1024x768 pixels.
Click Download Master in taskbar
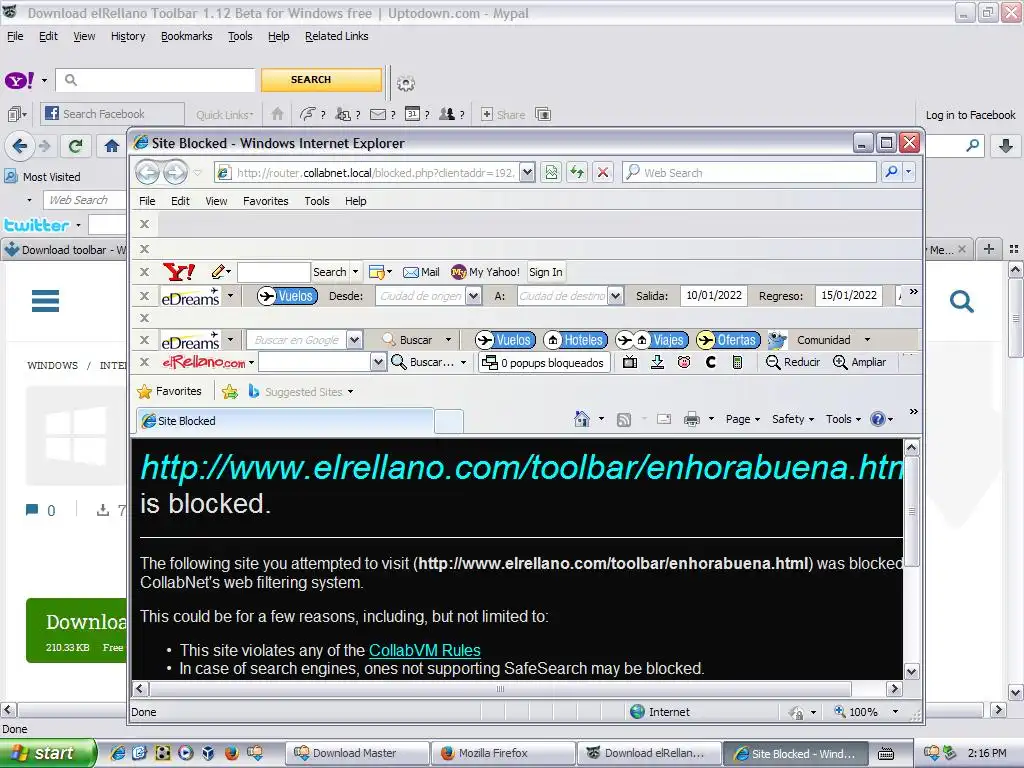[358, 753]
